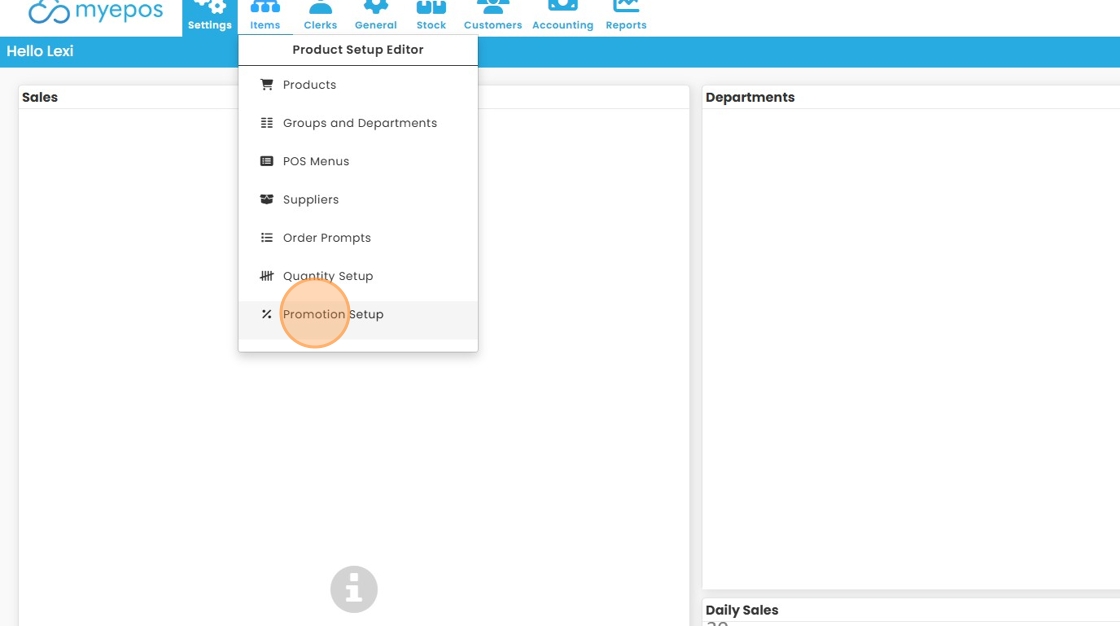
Task: Open Groups and Departments menu entry
Action: click(x=358, y=123)
